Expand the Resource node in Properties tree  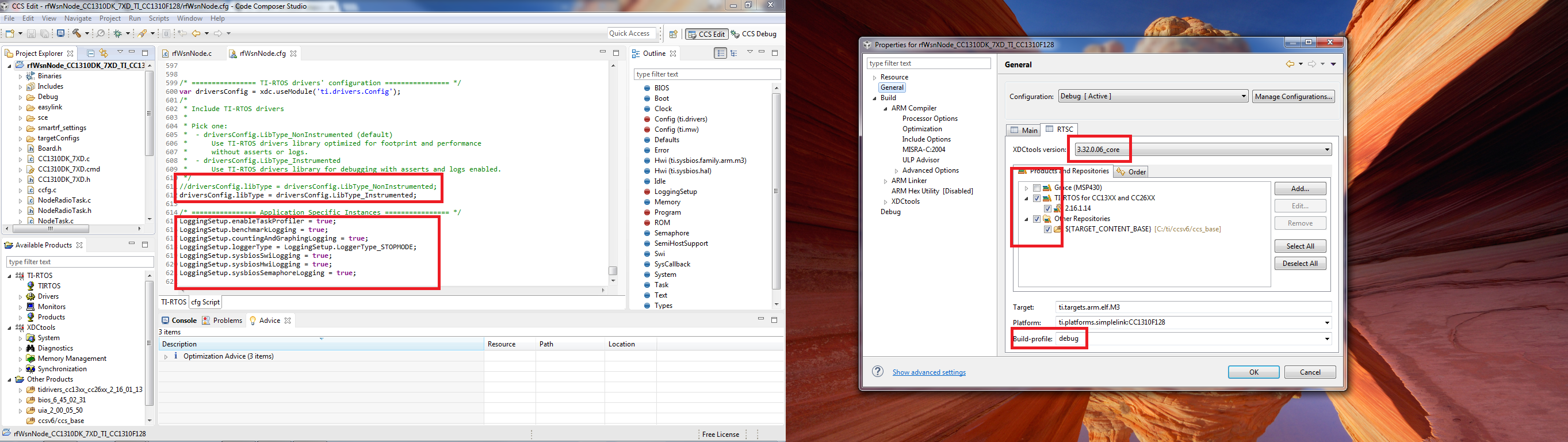click(875, 78)
